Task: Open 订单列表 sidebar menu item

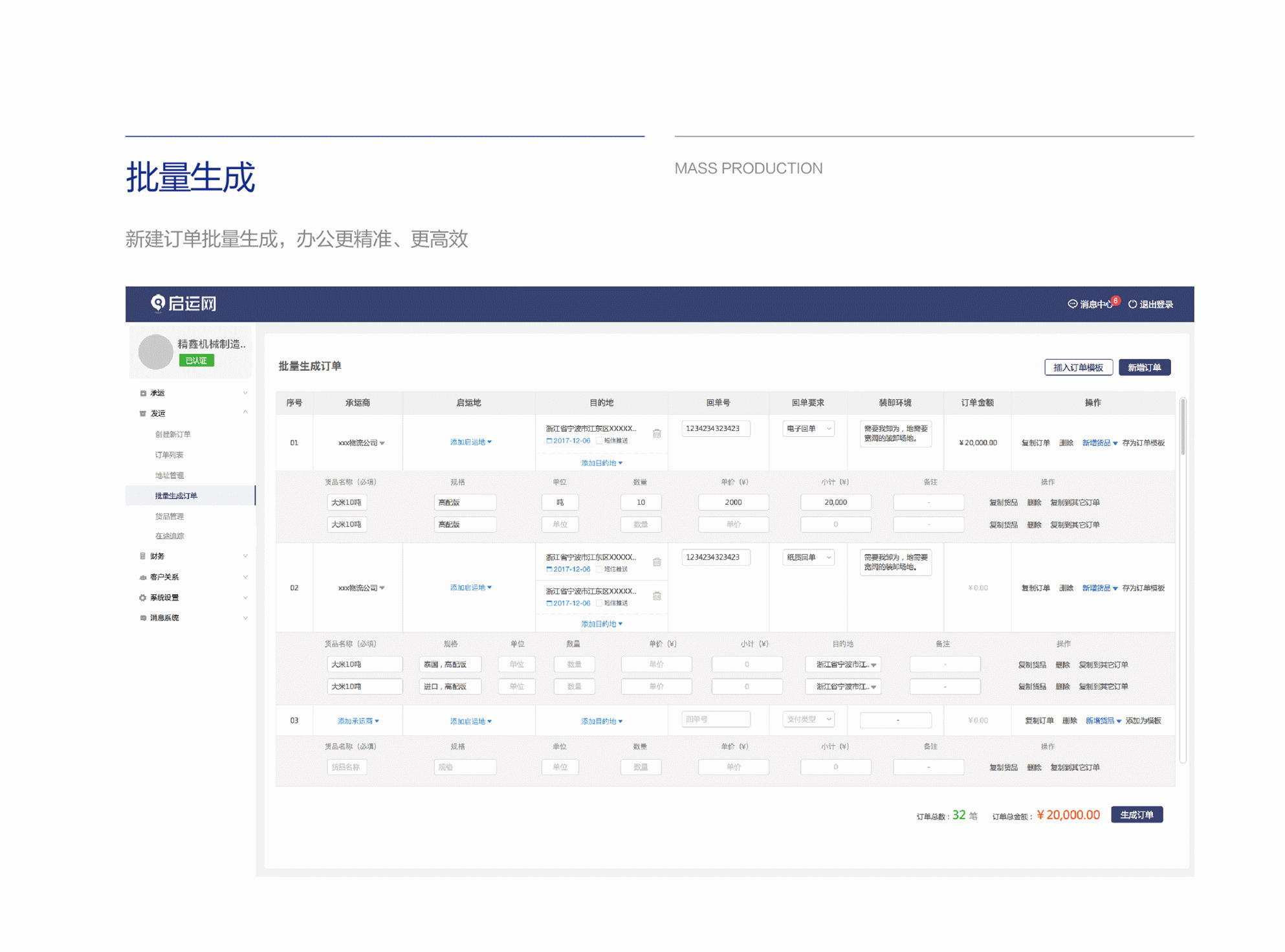Action: 169,455
